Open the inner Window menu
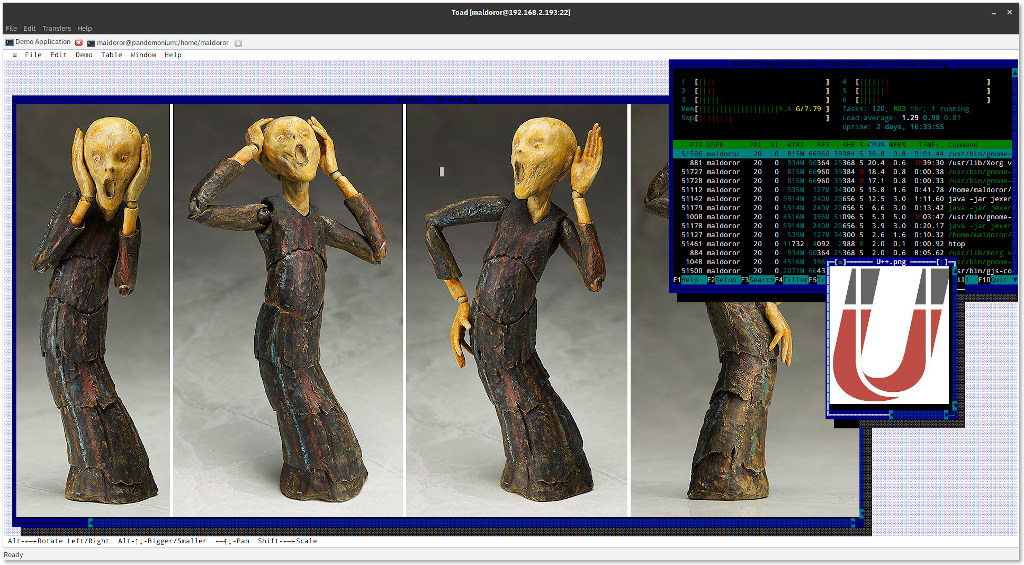1024x565 pixels. [143, 55]
